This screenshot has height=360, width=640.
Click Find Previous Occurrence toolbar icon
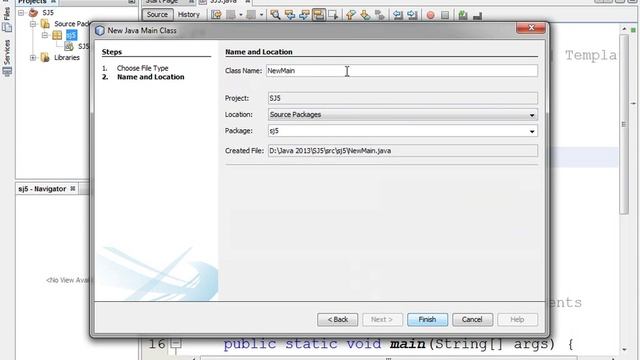(290, 15)
